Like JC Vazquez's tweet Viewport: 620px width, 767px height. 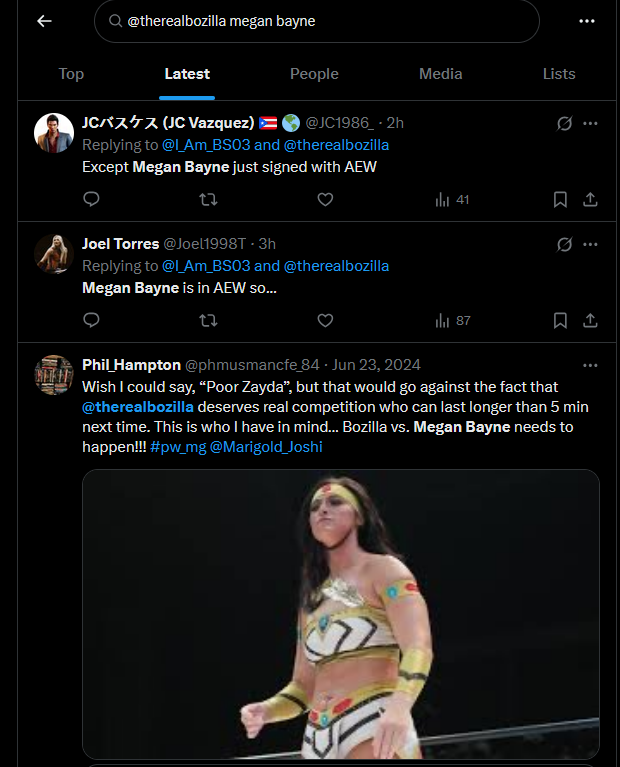[x=325, y=199]
